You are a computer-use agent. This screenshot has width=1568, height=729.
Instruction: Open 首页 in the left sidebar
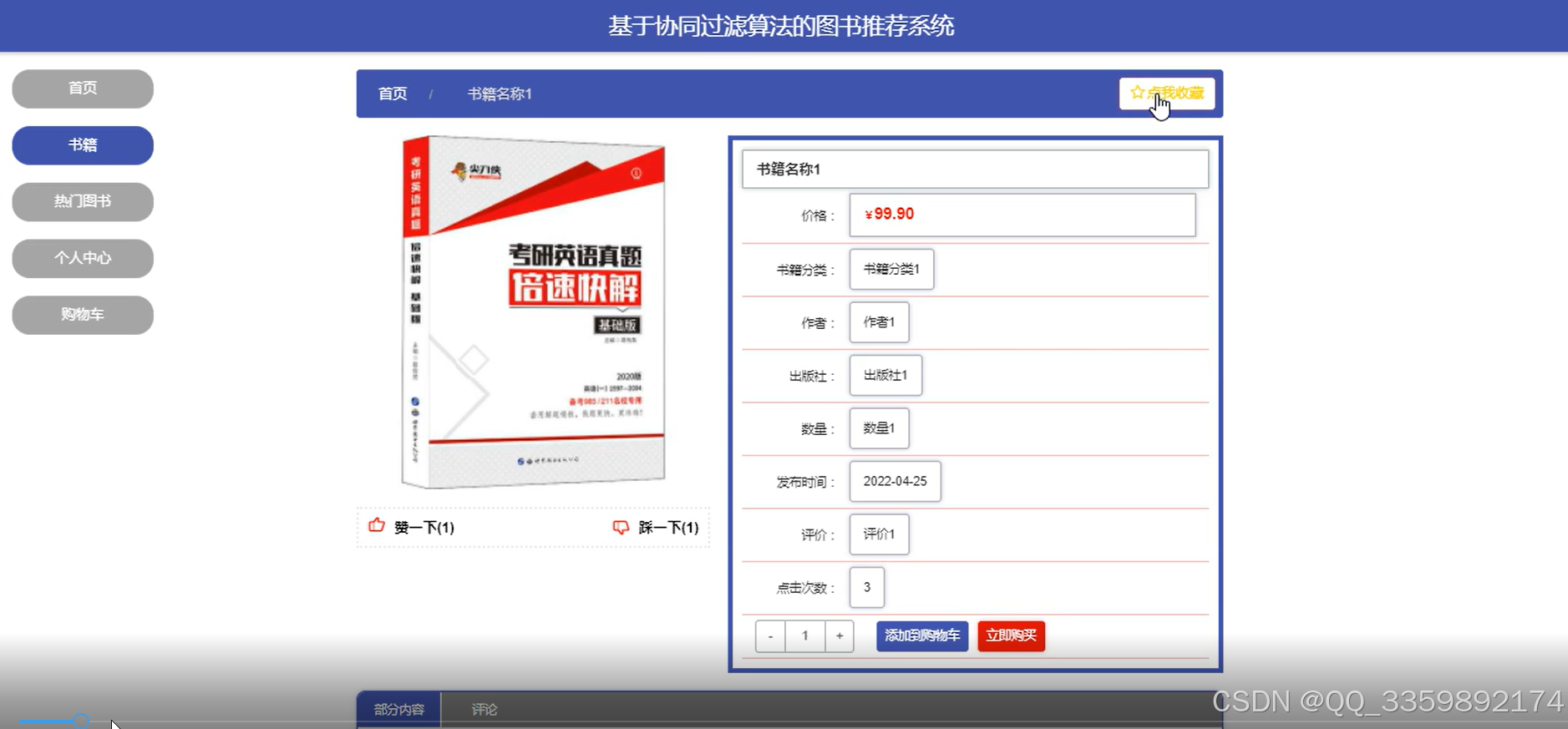coord(83,89)
